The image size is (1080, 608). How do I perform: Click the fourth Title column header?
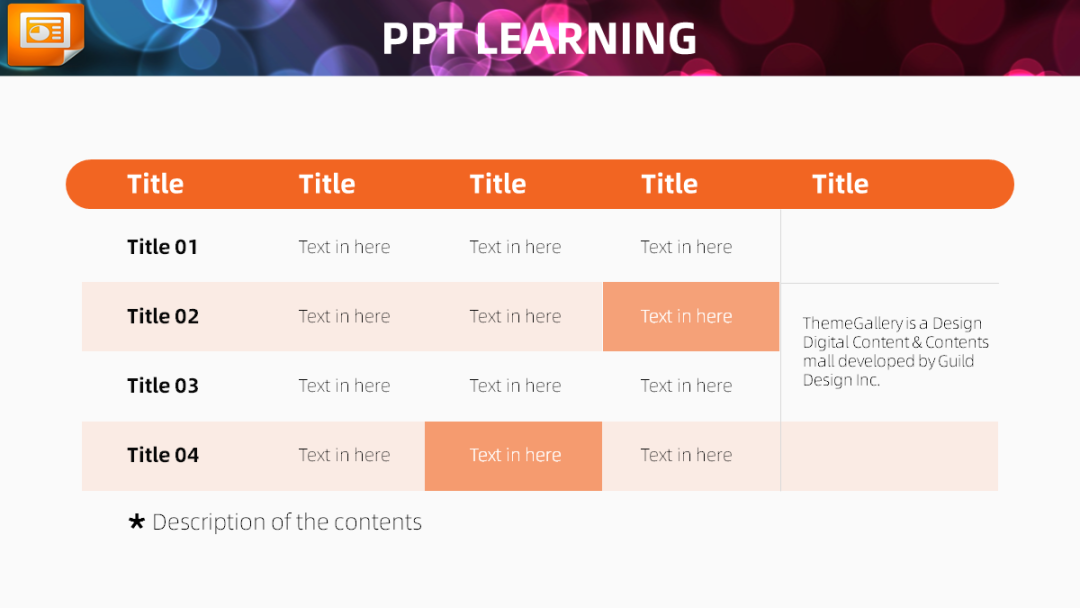[x=669, y=184]
